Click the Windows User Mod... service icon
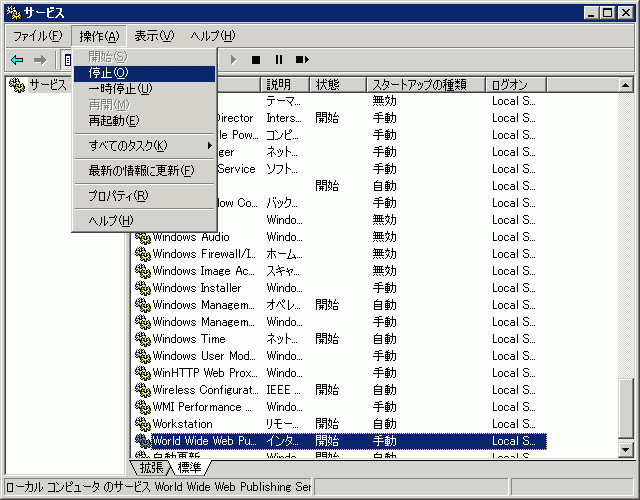This screenshot has height=500, width=640. 143,356
